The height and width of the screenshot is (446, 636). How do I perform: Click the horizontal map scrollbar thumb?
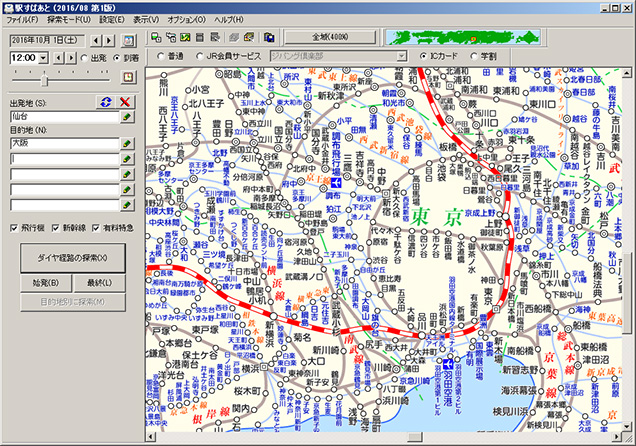[415, 437]
